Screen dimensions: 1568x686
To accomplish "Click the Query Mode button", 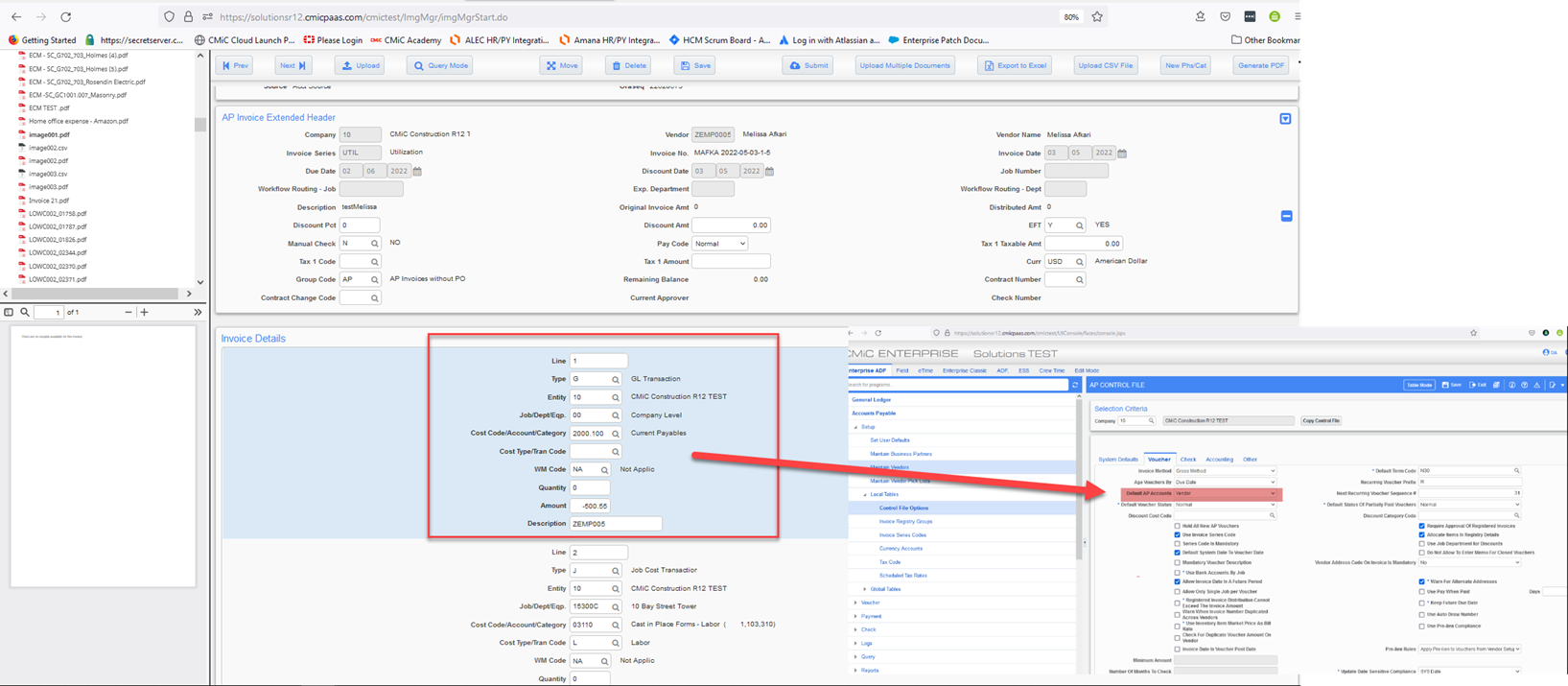I will 440,65.
